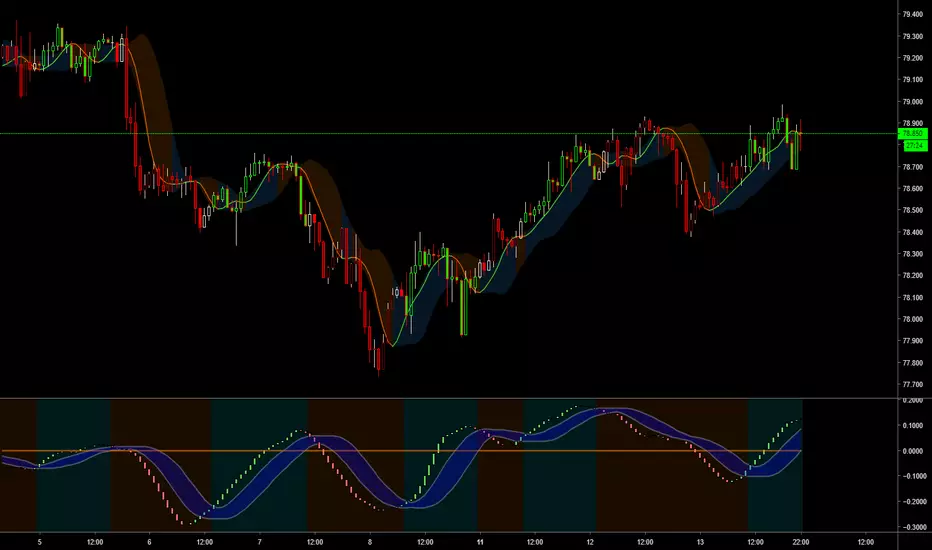Click the 78.600 price axis label
This screenshot has height=550, width=932.
click(912, 188)
